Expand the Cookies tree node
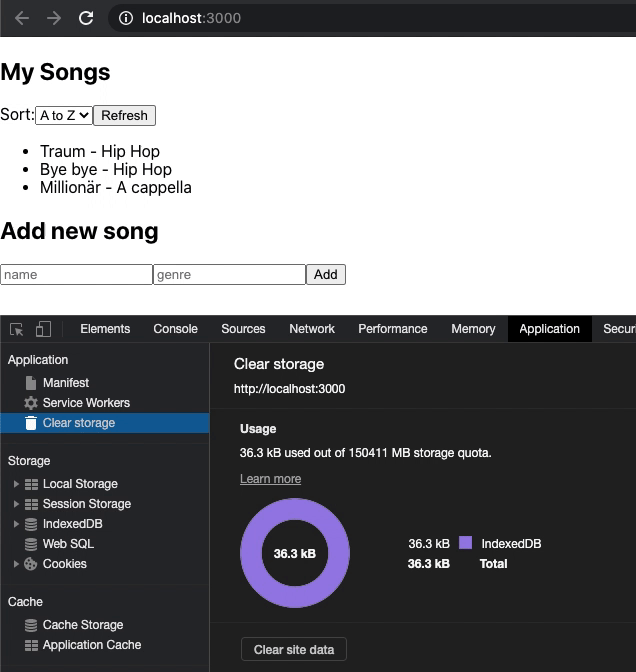Screen dimensions: 636x672 (16, 564)
